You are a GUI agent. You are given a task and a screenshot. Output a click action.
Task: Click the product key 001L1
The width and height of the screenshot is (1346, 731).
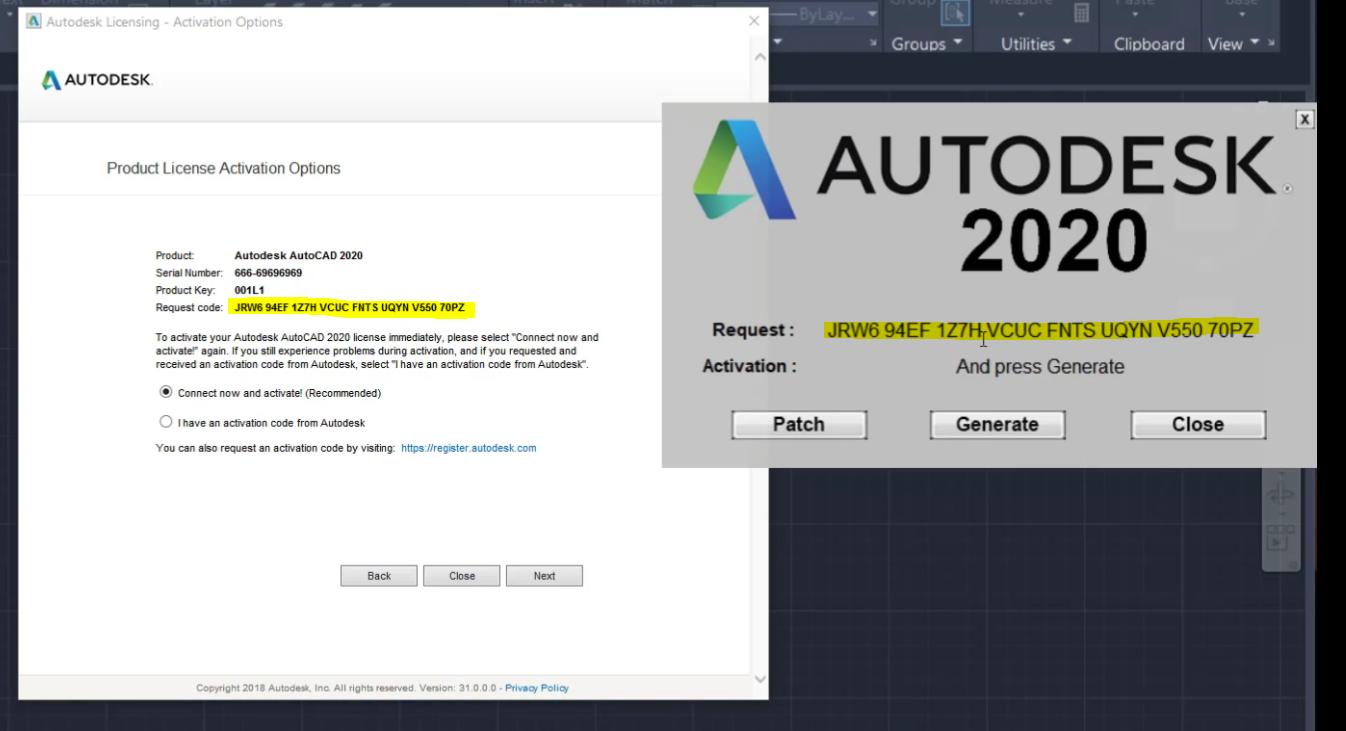pos(249,290)
